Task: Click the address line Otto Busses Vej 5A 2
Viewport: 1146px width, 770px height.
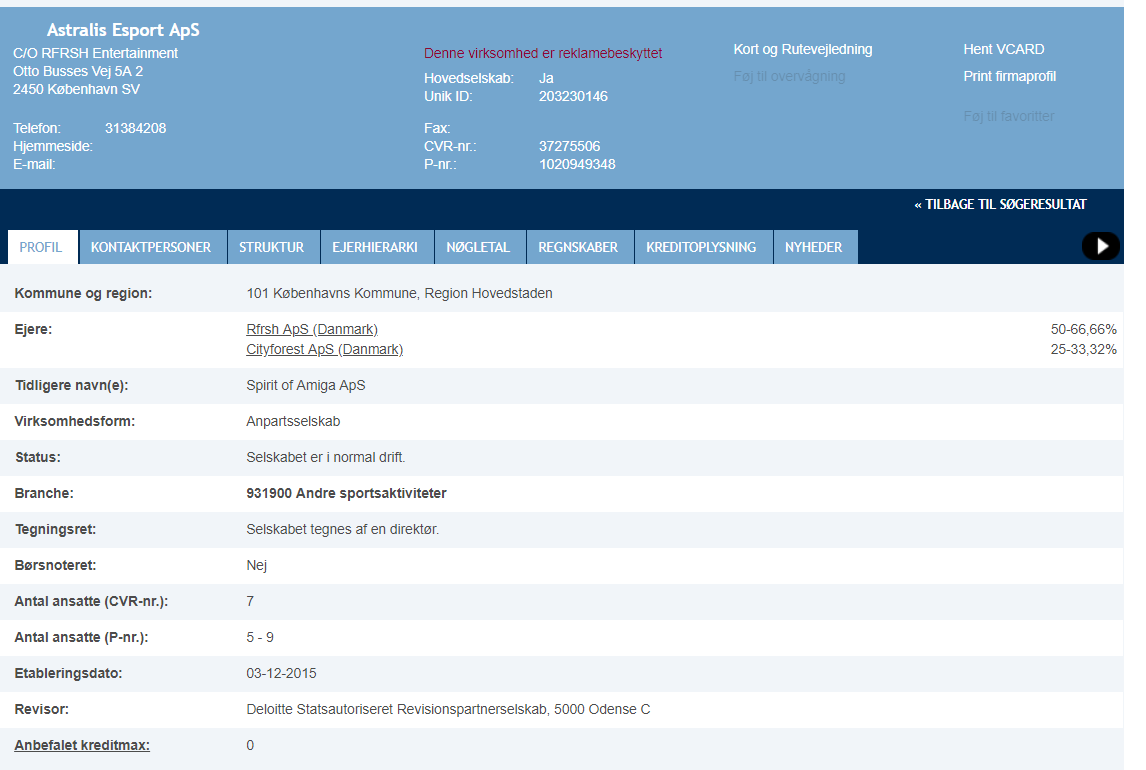Action: 78,71
